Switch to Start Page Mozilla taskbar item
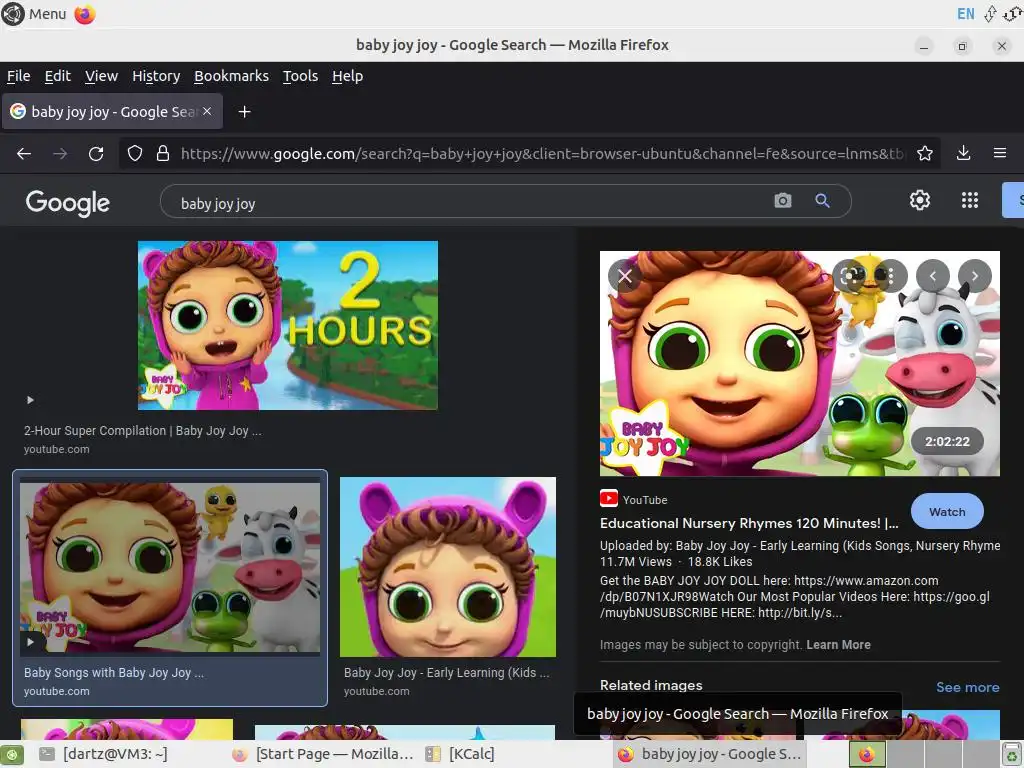1024x768 pixels. coord(323,754)
